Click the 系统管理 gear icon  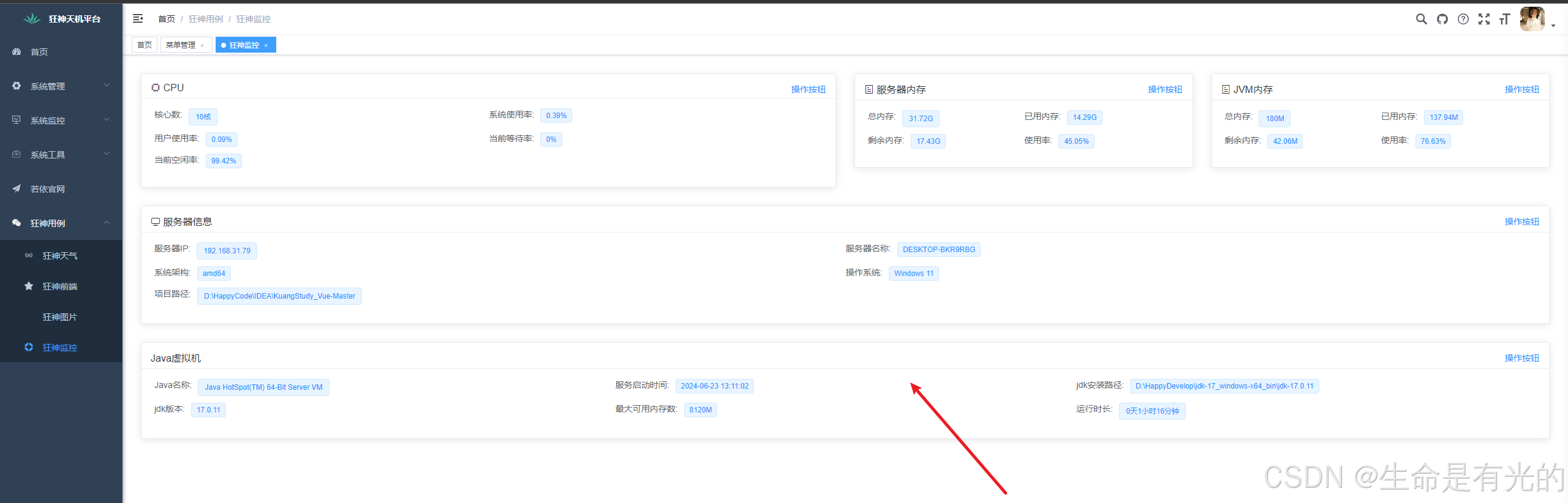tap(17, 86)
